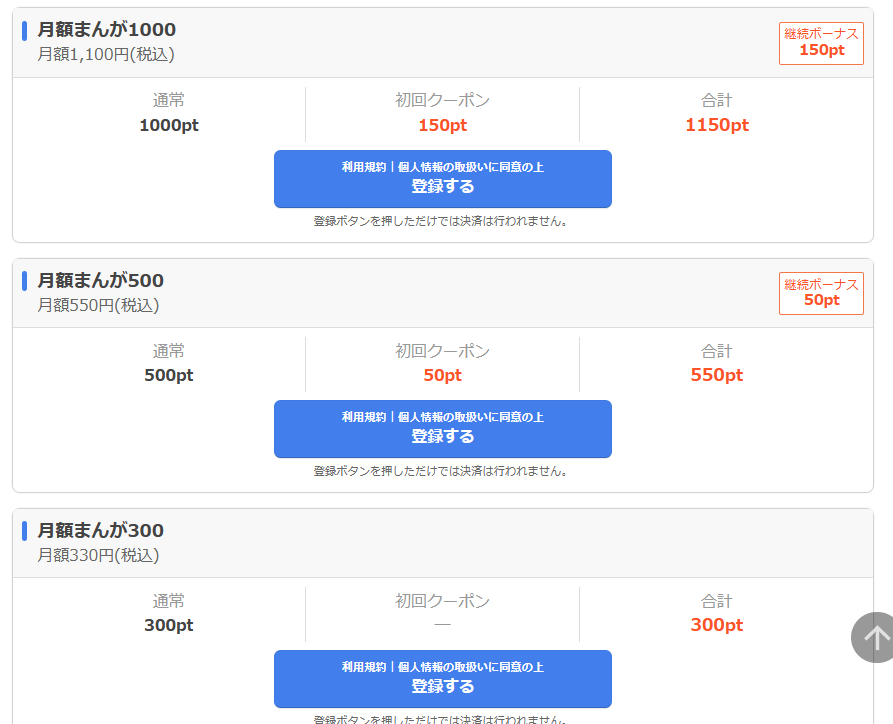
Task: Click the 継続ボーナス 50pt badge
Action: pyautogui.click(x=821, y=293)
